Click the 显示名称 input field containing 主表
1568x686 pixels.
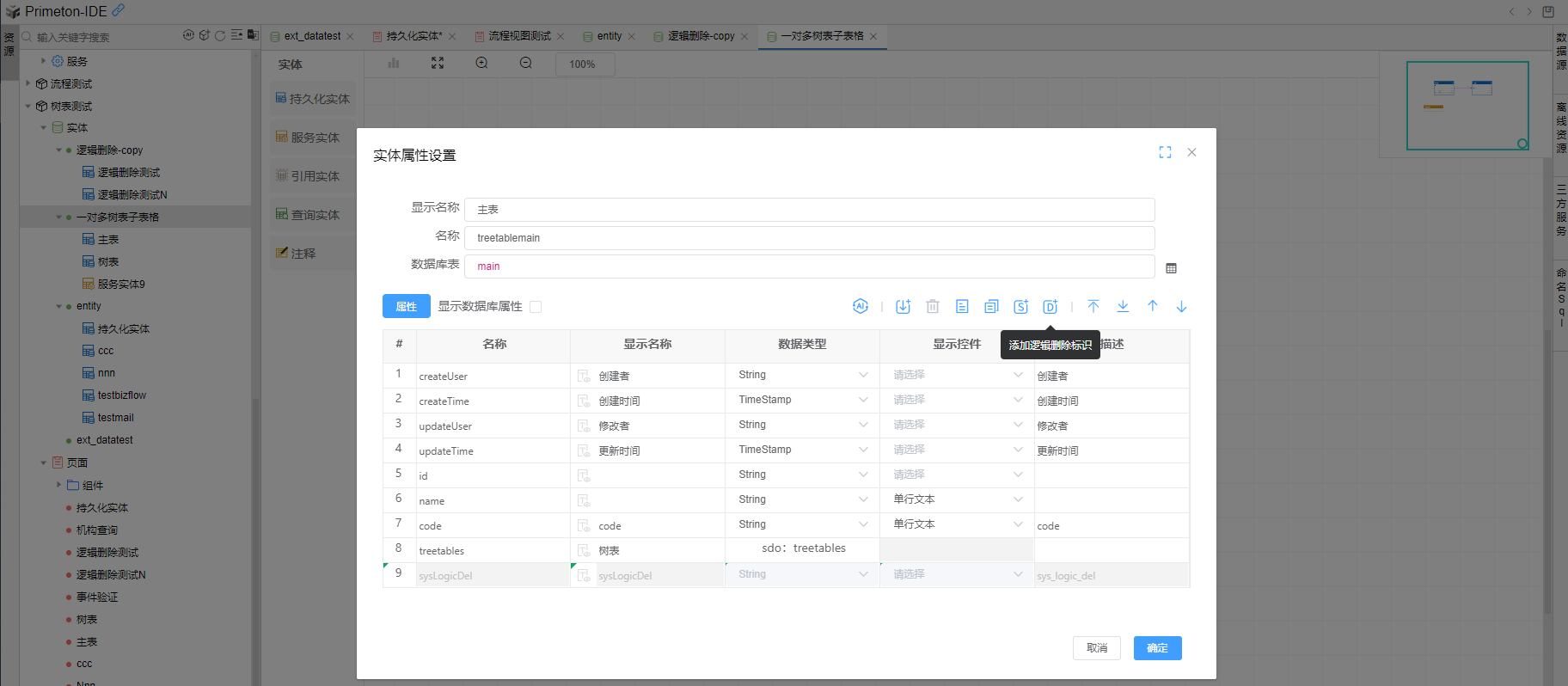pos(808,210)
